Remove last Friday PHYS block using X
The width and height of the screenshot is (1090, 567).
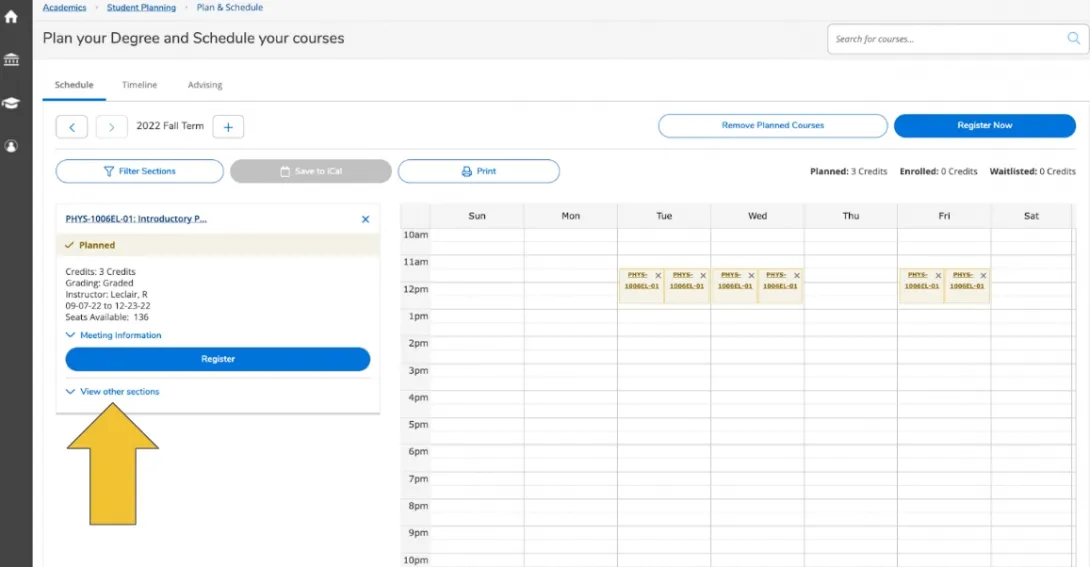983,275
